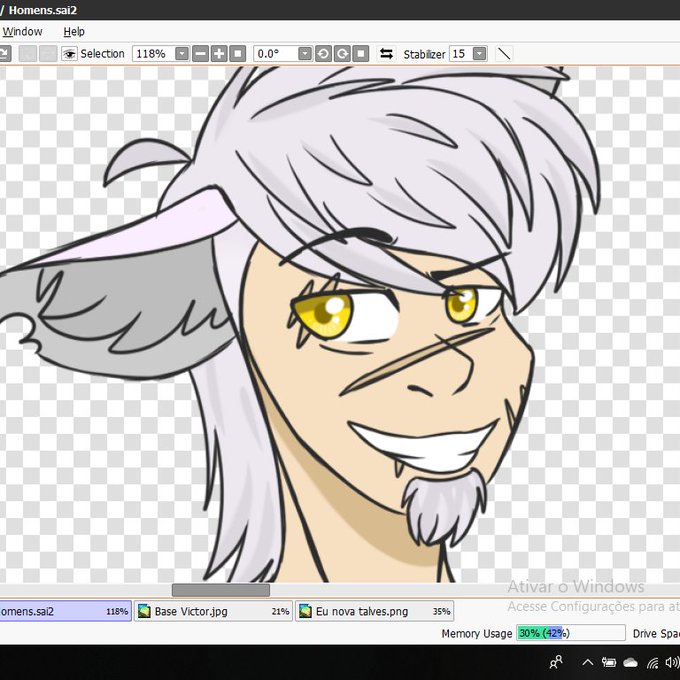Flip the view horizontally with arrows icon

pyautogui.click(x=386, y=54)
